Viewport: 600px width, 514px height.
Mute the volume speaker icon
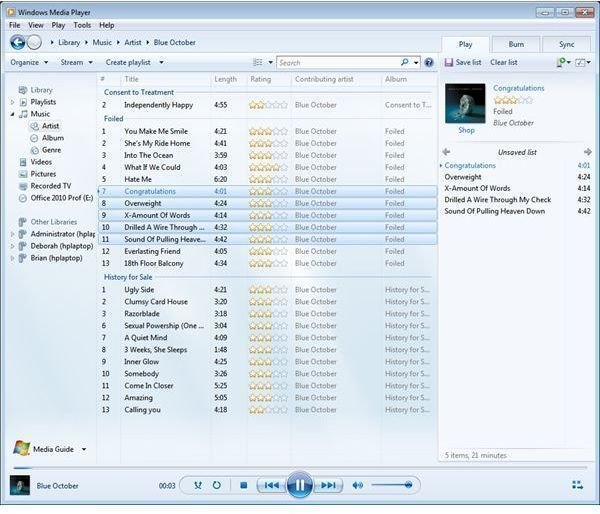pos(357,485)
